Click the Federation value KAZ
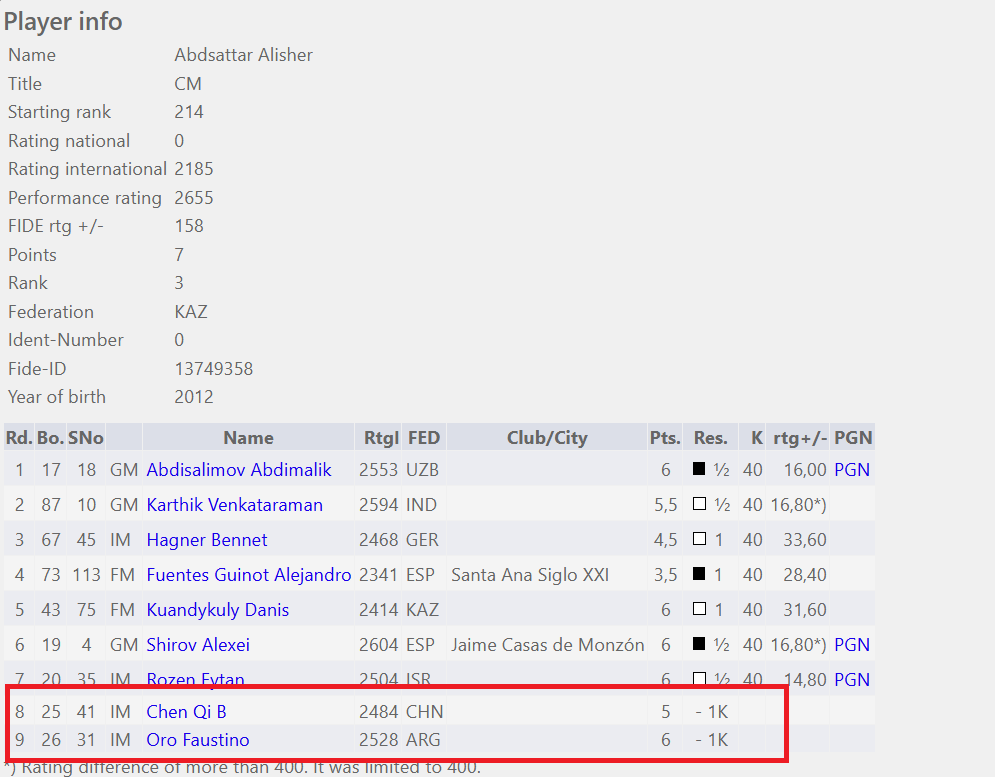995x777 pixels. coord(190,312)
